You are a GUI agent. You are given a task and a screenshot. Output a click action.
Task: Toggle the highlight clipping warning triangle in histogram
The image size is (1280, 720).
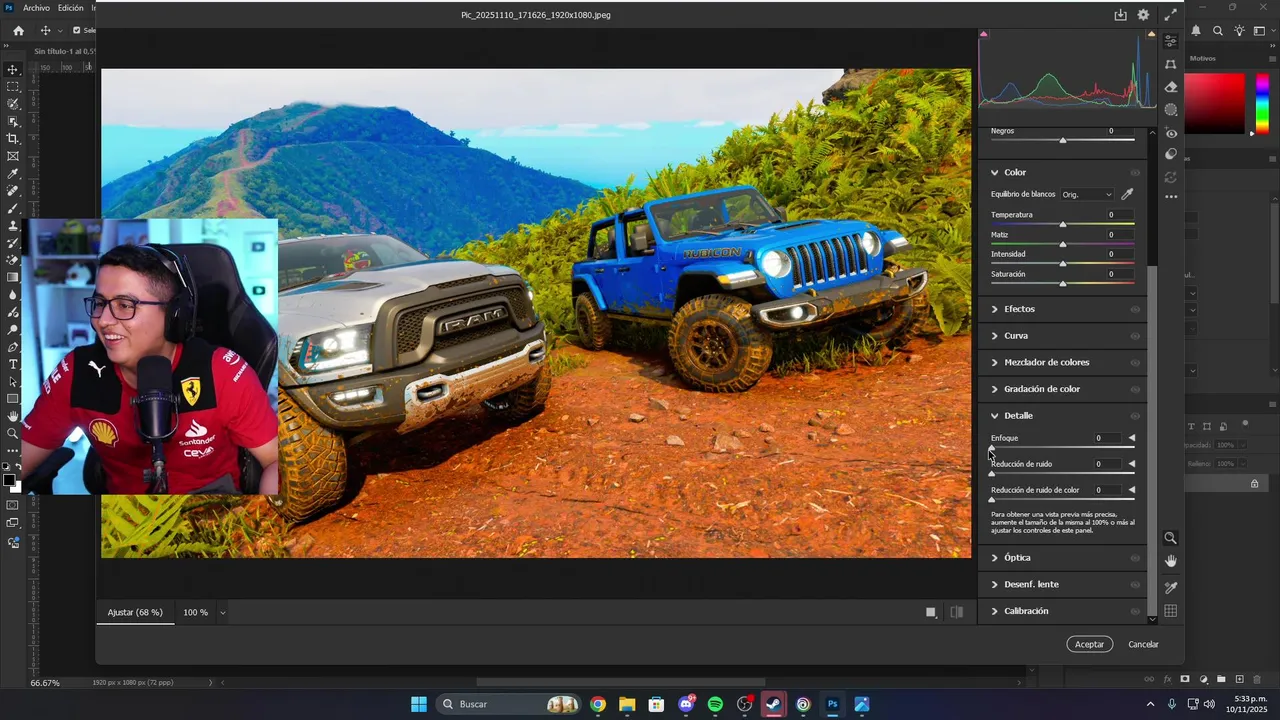tap(1151, 35)
